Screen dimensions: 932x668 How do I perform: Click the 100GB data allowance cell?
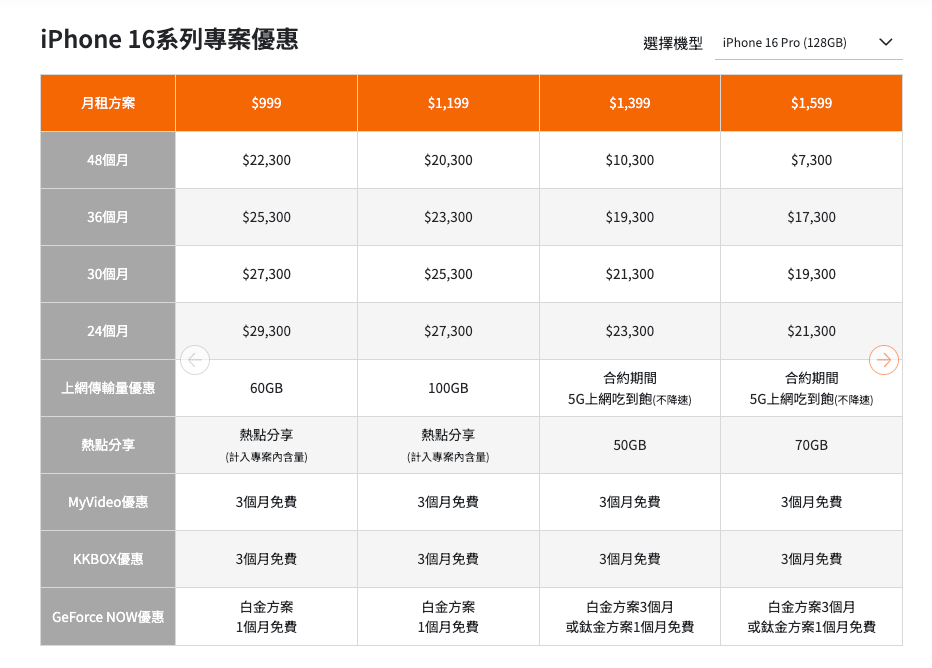(448, 388)
